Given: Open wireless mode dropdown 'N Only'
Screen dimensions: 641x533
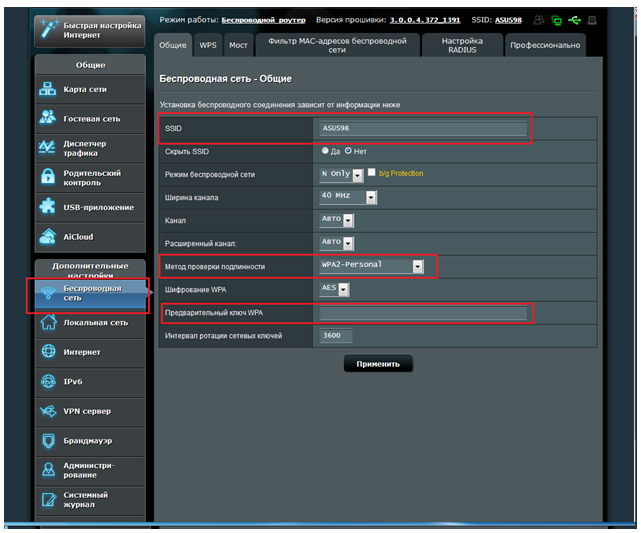Looking at the screenshot, I should pos(341,175).
